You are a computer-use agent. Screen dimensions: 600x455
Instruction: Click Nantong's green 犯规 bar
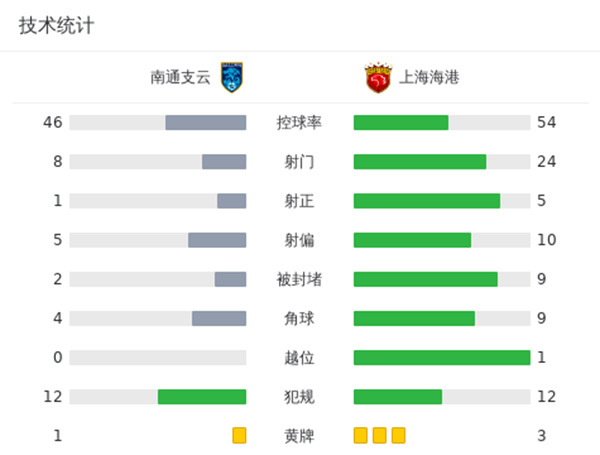[202, 397]
